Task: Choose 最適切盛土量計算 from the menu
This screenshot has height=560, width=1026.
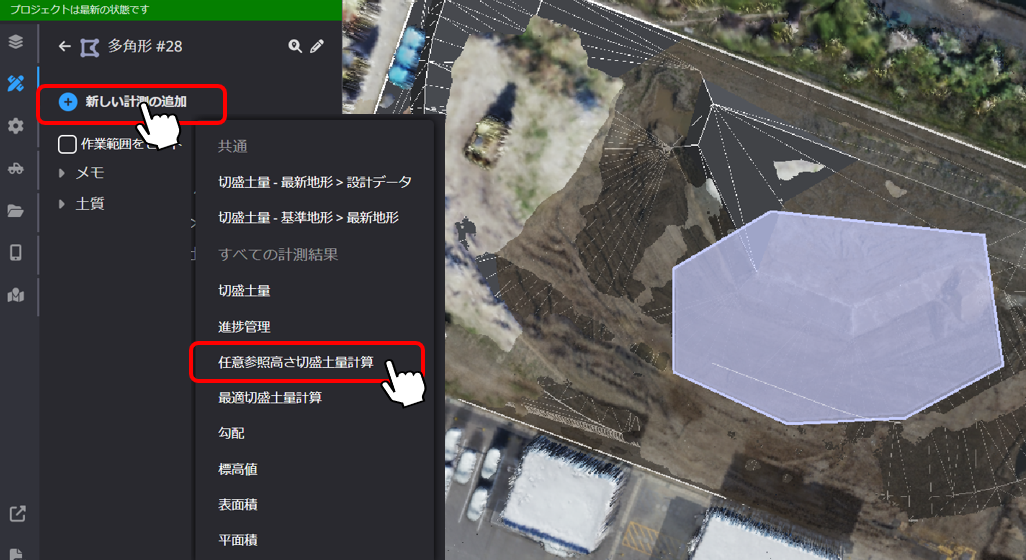Action: pyautogui.click(x=270, y=397)
